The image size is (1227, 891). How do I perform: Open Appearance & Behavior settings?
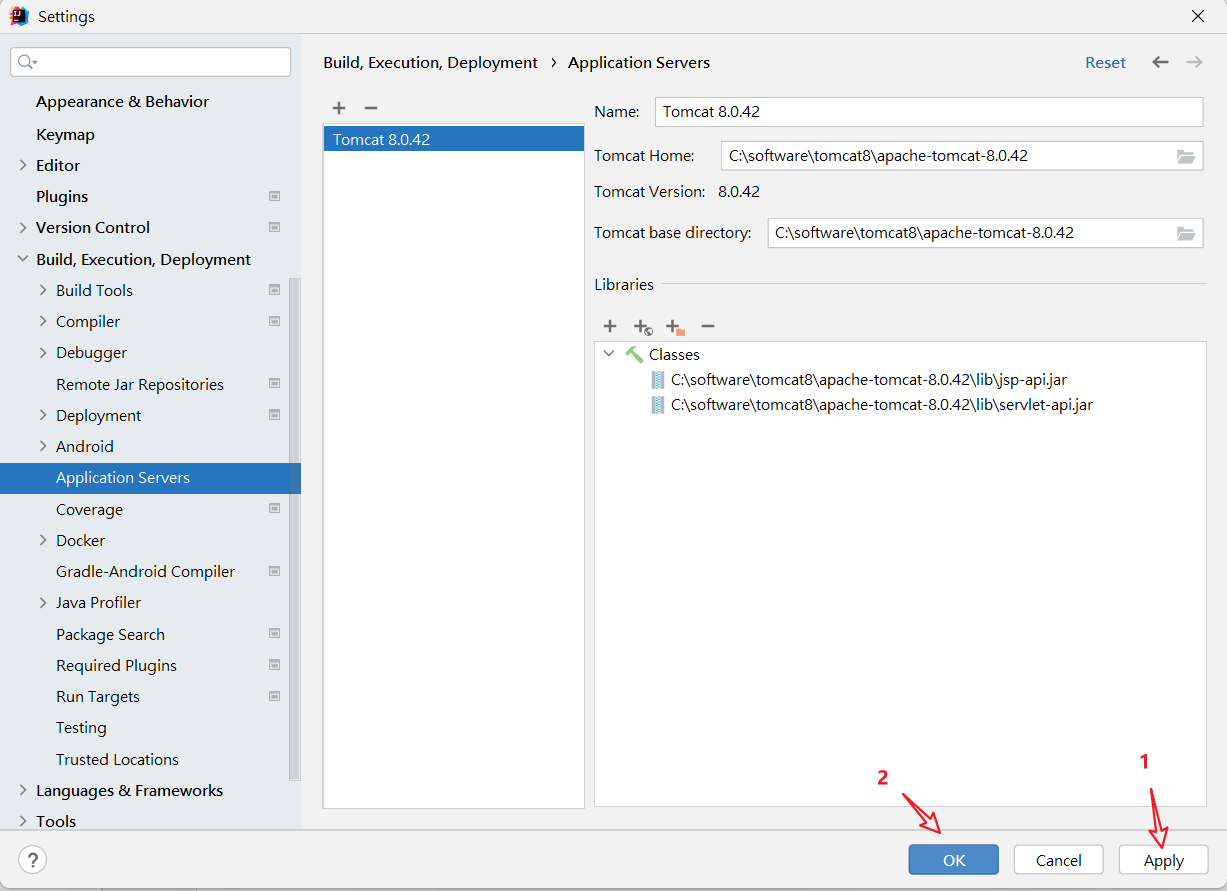click(122, 102)
